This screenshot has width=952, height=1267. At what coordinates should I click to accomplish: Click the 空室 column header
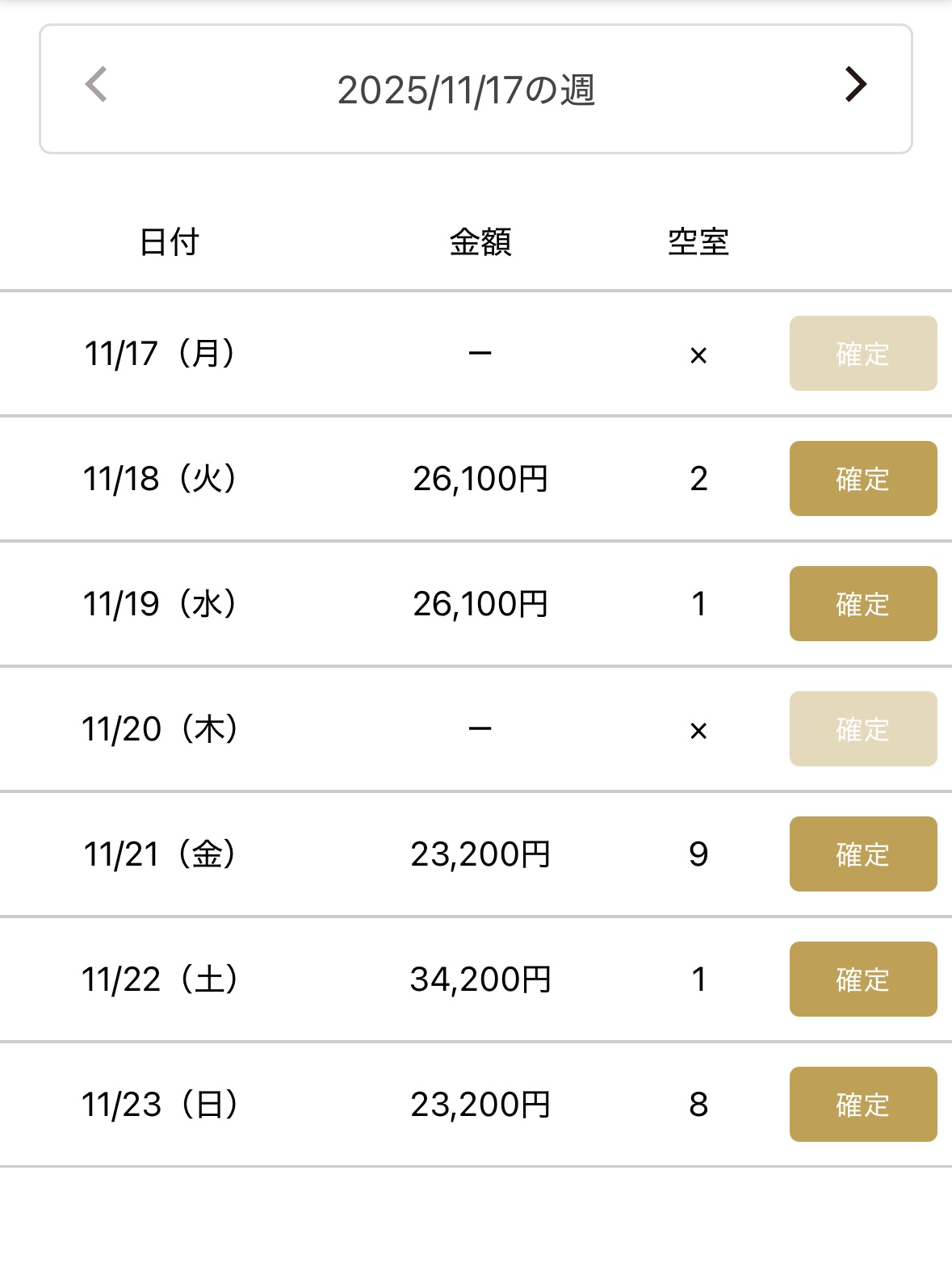tap(698, 241)
